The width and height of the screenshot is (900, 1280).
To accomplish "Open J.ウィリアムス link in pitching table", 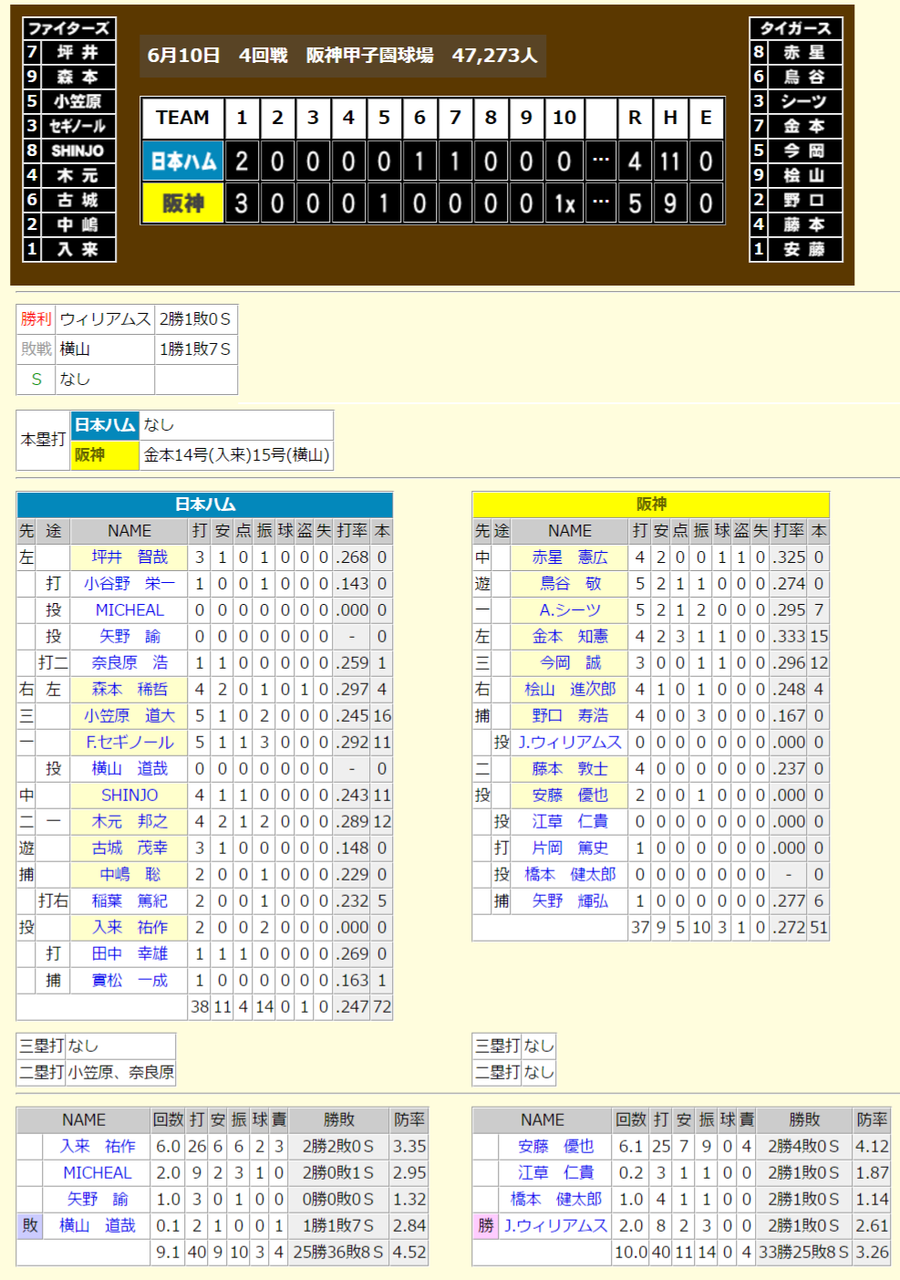I will pos(555,1225).
